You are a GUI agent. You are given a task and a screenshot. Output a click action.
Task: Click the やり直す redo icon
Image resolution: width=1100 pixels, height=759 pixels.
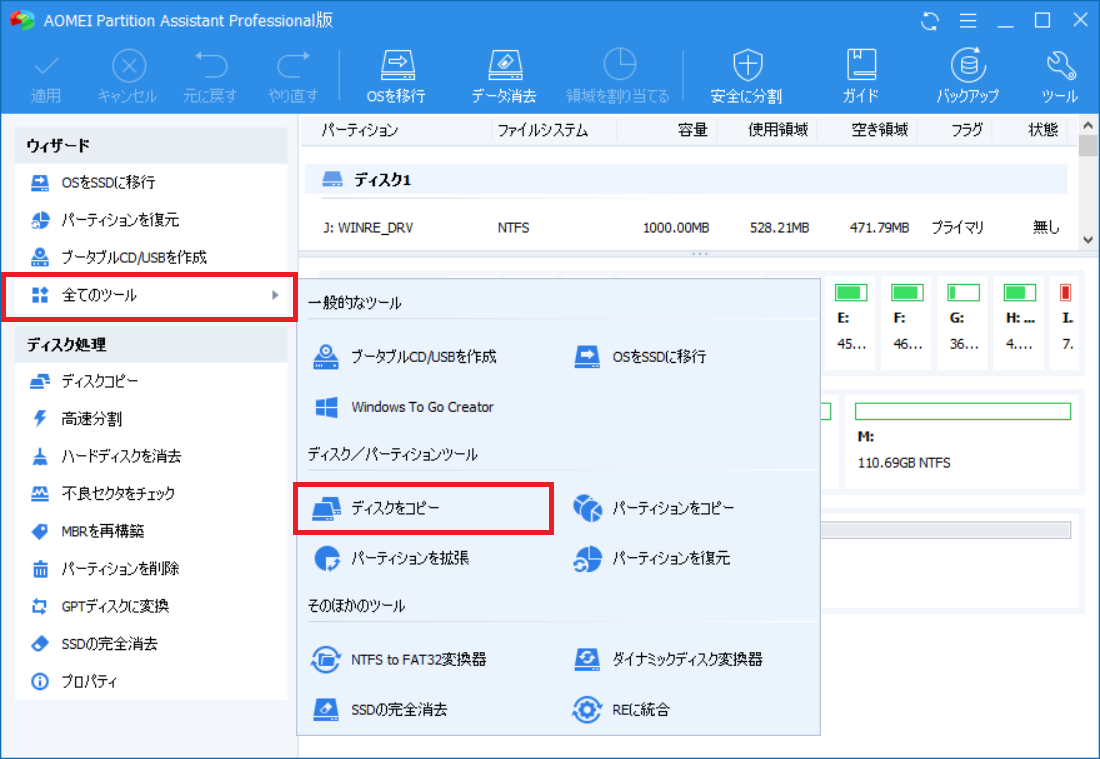(x=293, y=76)
